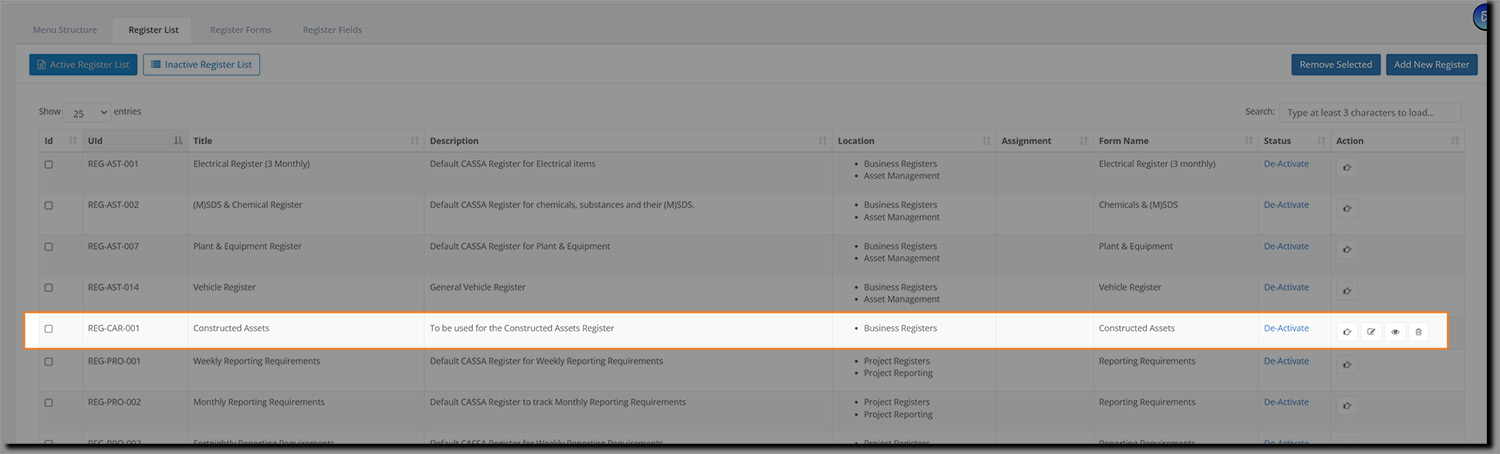Click the Remove Selected button
The width and height of the screenshot is (1500, 454).
point(1335,65)
